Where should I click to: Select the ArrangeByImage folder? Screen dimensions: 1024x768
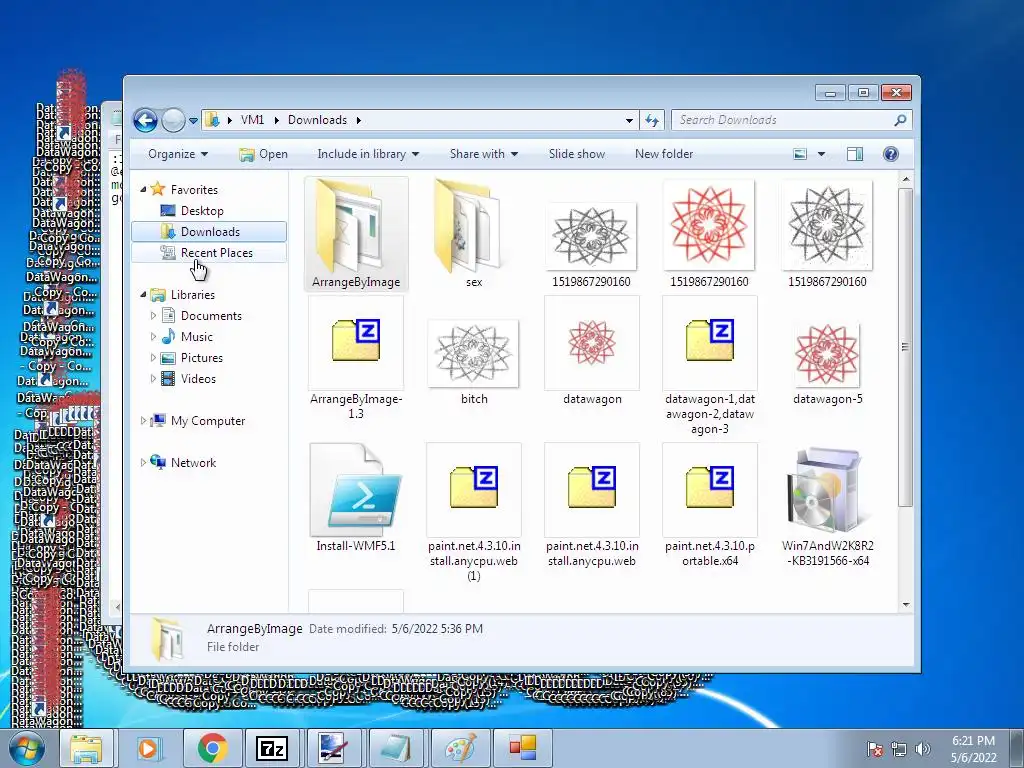pyautogui.click(x=356, y=234)
